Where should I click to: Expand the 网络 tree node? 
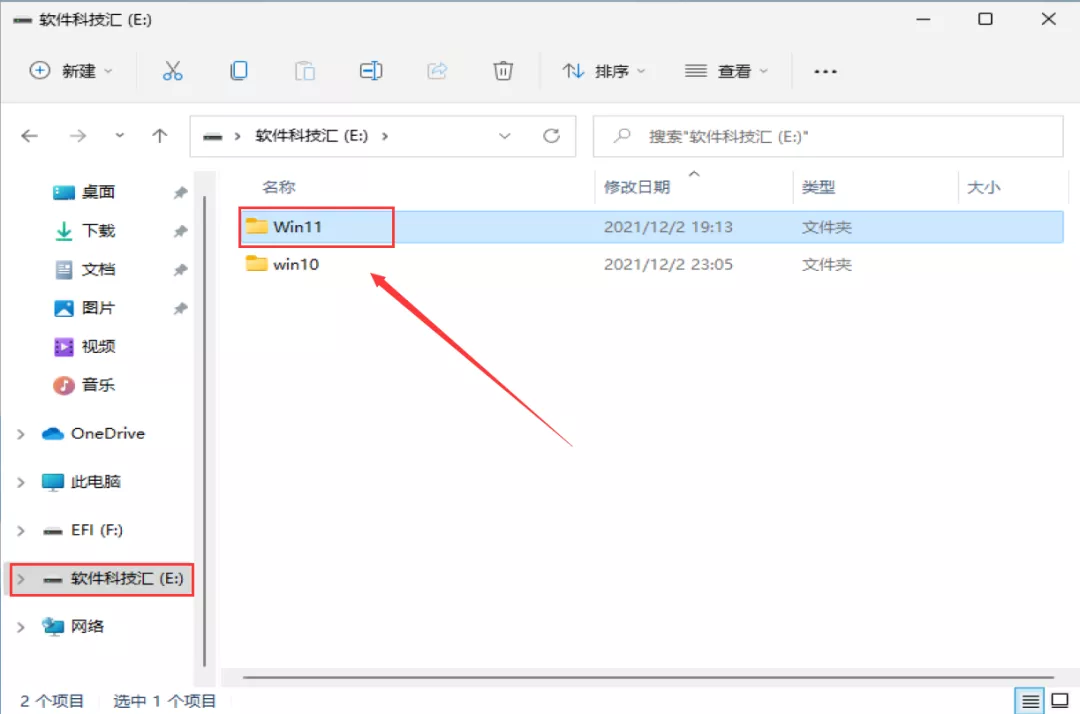pos(21,627)
